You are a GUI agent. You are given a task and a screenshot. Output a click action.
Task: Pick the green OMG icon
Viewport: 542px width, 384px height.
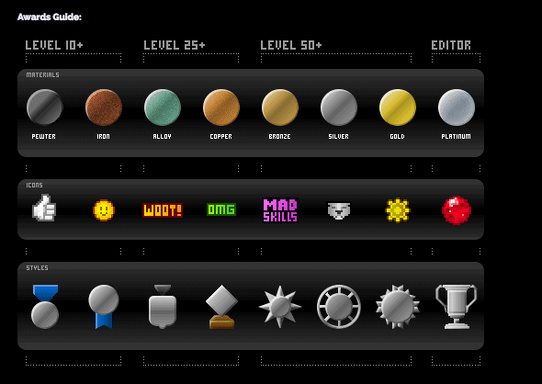(x=221, y=209)
